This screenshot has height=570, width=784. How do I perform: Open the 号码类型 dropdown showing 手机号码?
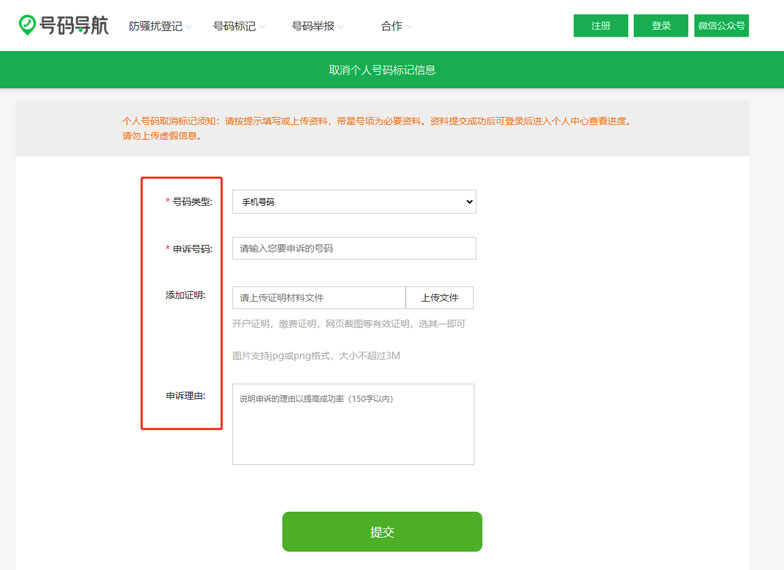354,202
